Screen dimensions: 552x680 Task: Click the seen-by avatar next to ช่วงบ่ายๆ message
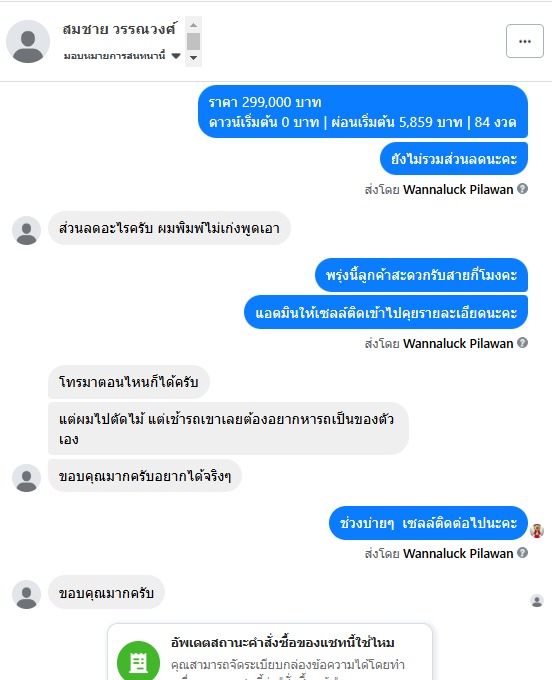click(537, 531)
